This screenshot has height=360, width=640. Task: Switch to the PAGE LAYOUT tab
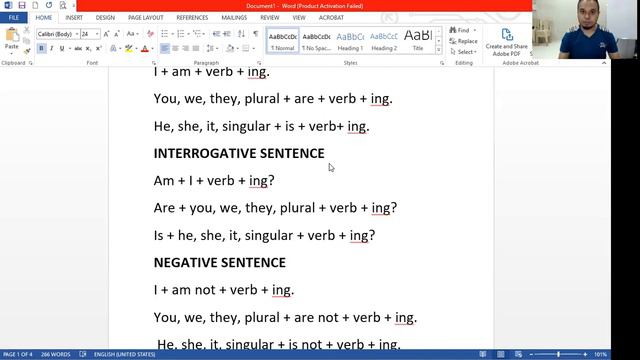[146, 18]
